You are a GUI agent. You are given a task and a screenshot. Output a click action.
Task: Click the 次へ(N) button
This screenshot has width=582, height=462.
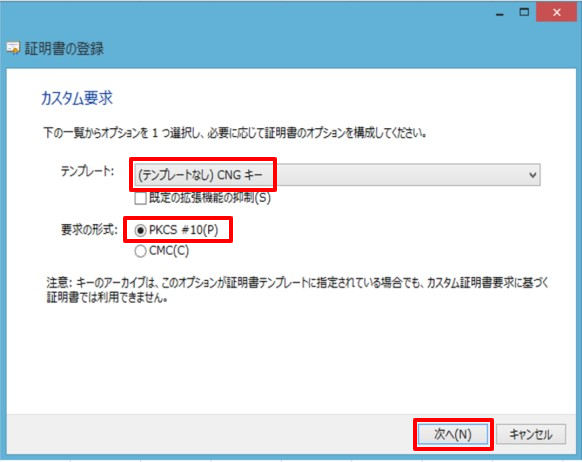pos(453,434)
